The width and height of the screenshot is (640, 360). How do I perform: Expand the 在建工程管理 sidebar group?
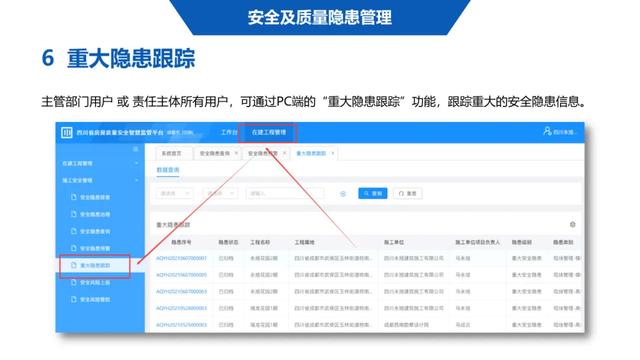click(100, 163)
